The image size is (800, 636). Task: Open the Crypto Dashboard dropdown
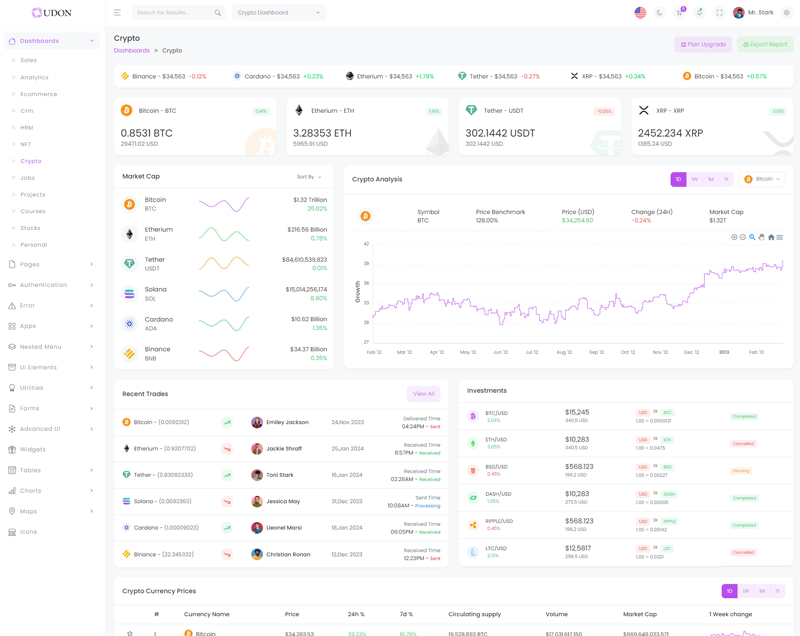pos(278,13)
